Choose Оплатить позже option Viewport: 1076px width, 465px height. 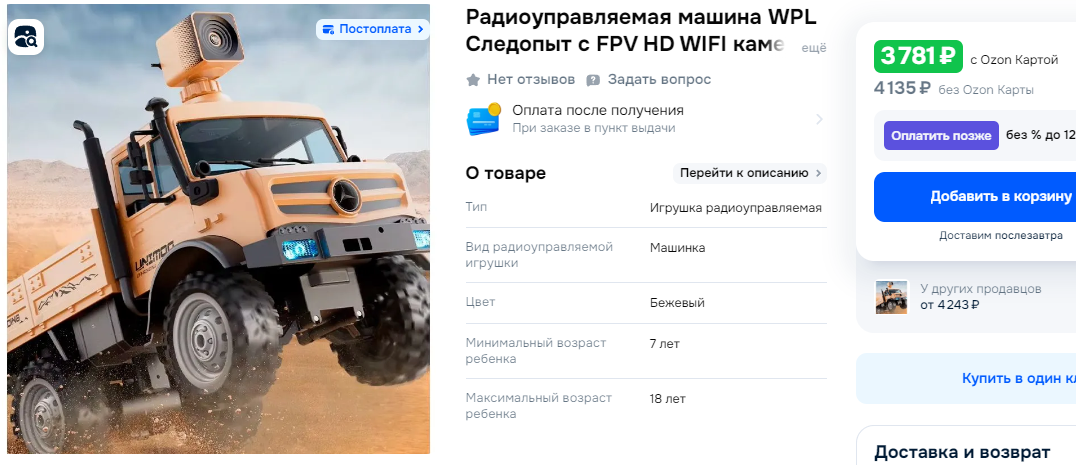click(941, 136)
